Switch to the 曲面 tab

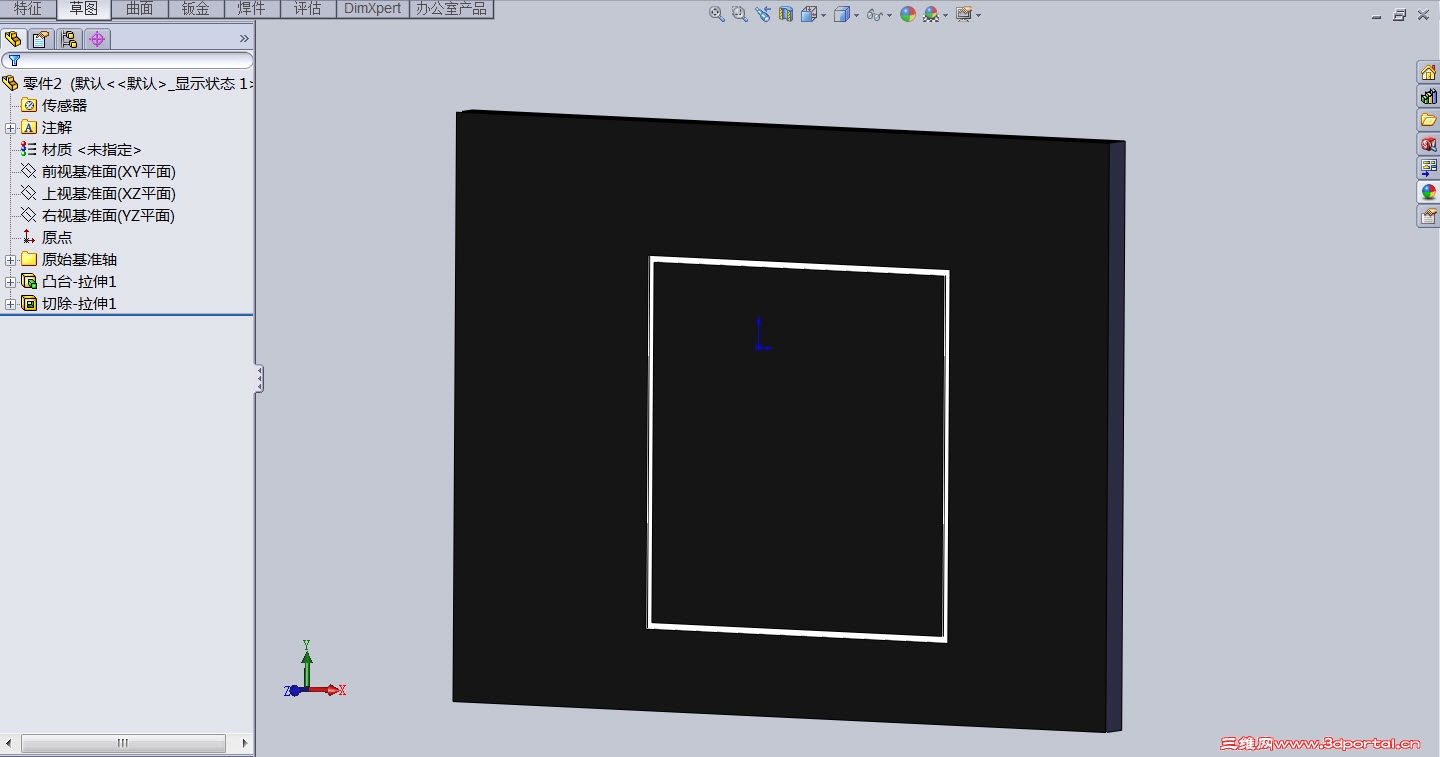(140, 9)
